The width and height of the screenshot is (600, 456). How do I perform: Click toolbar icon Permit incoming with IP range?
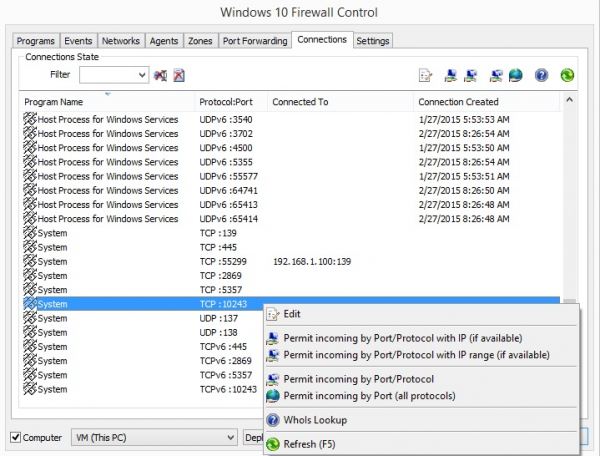471,75
